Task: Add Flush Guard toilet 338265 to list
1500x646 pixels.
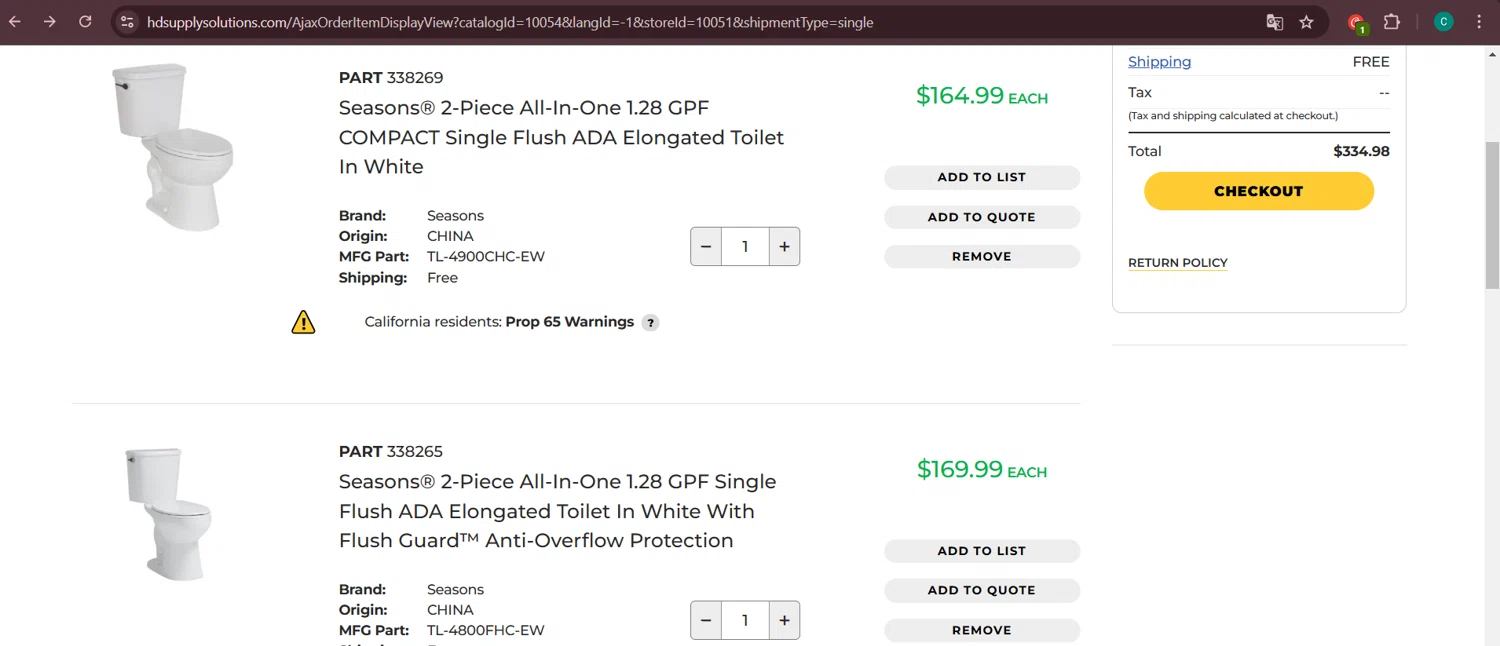Action: [982, 551]
